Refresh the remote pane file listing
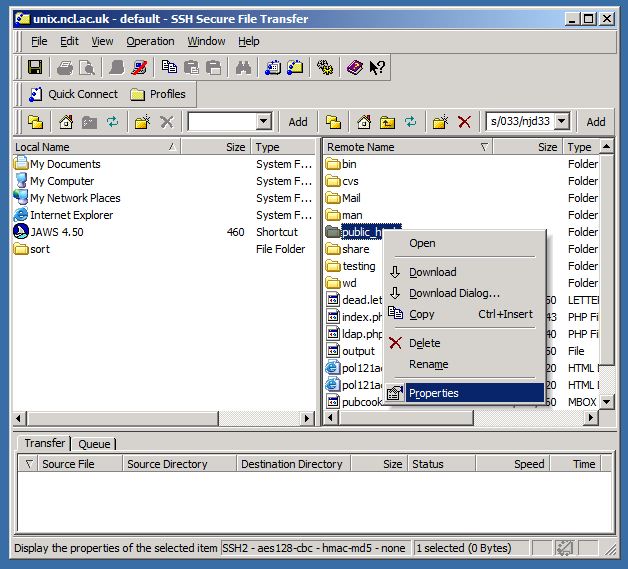Viewport: 628px width, 569px height. point(410,122)
